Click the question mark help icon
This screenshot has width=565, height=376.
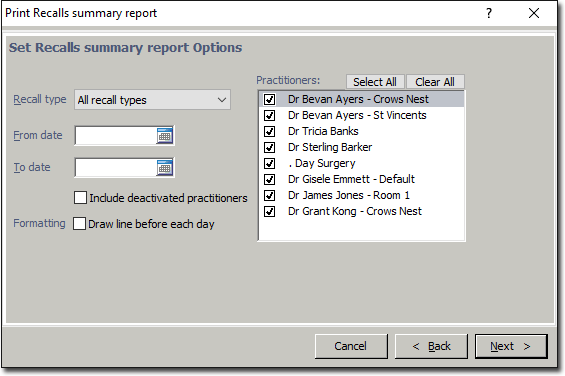[x=489, y=13]
